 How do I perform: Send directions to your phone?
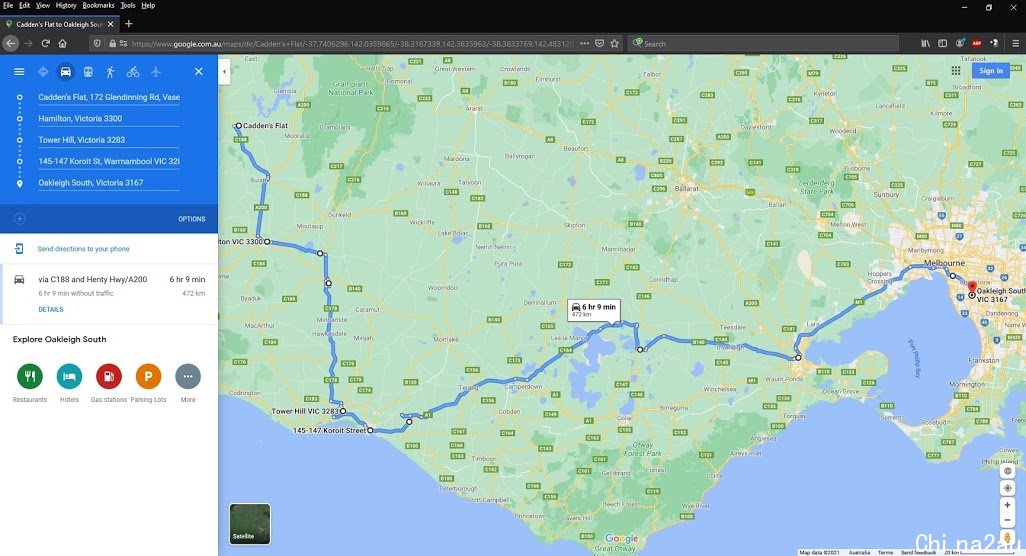click(83, 249)
